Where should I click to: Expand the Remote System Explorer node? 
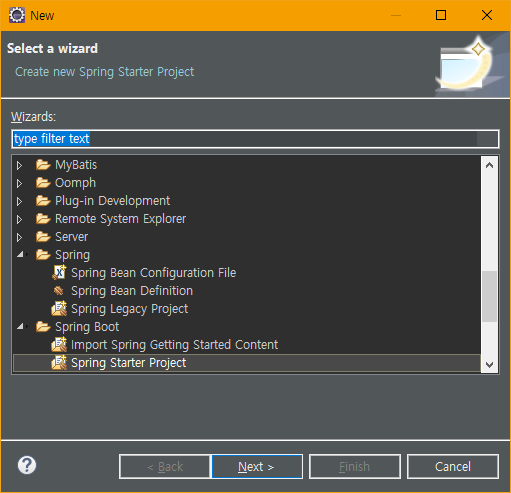tap(19, 219)
